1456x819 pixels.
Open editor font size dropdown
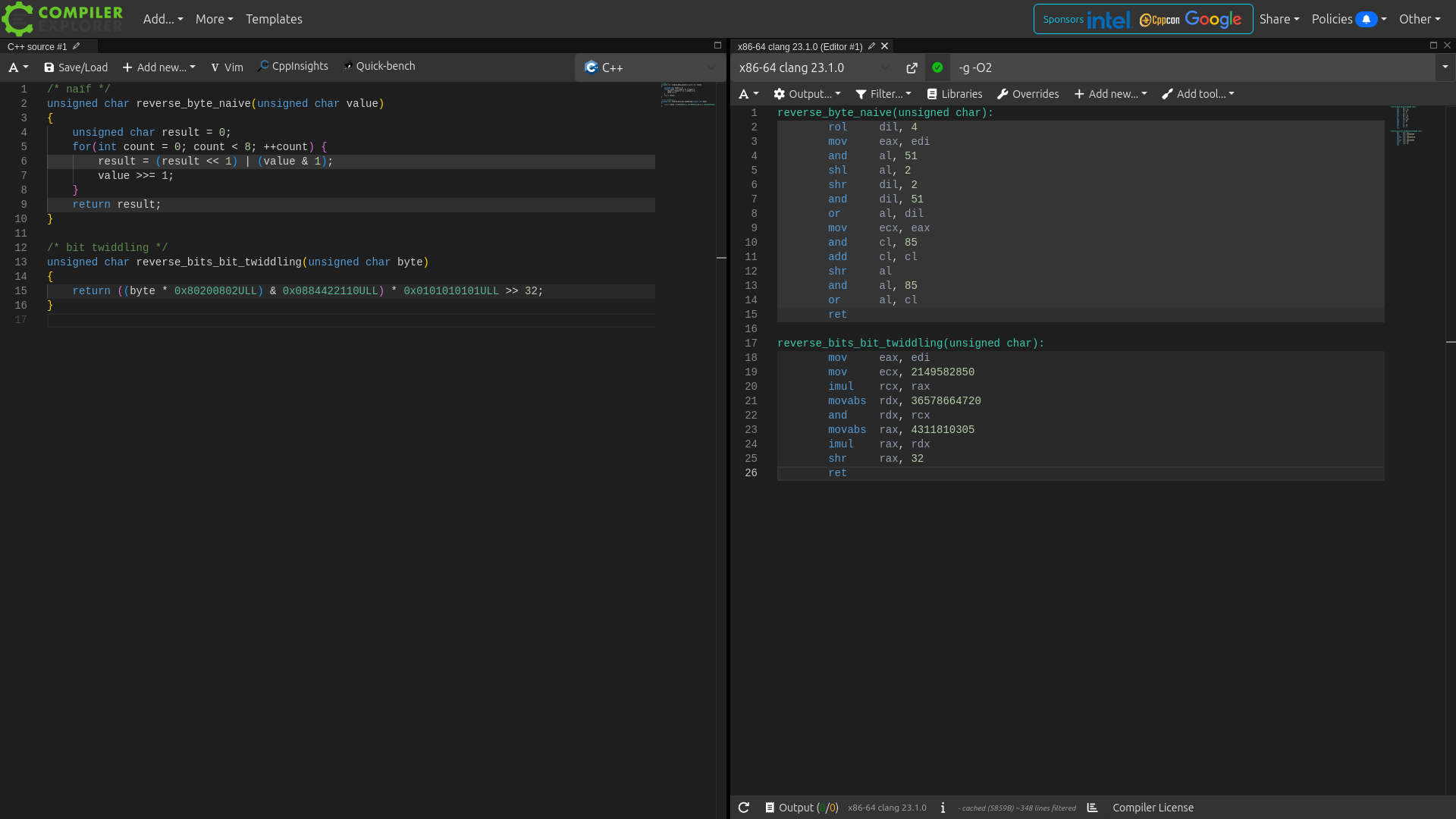pos(18,67)
